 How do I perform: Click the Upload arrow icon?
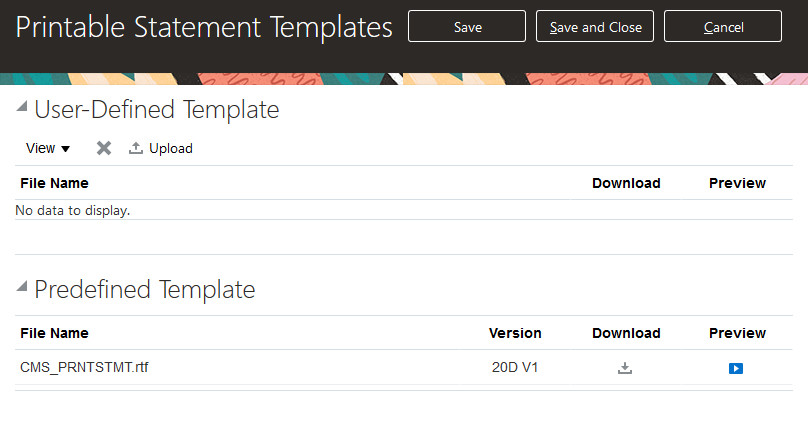[136, 148]
